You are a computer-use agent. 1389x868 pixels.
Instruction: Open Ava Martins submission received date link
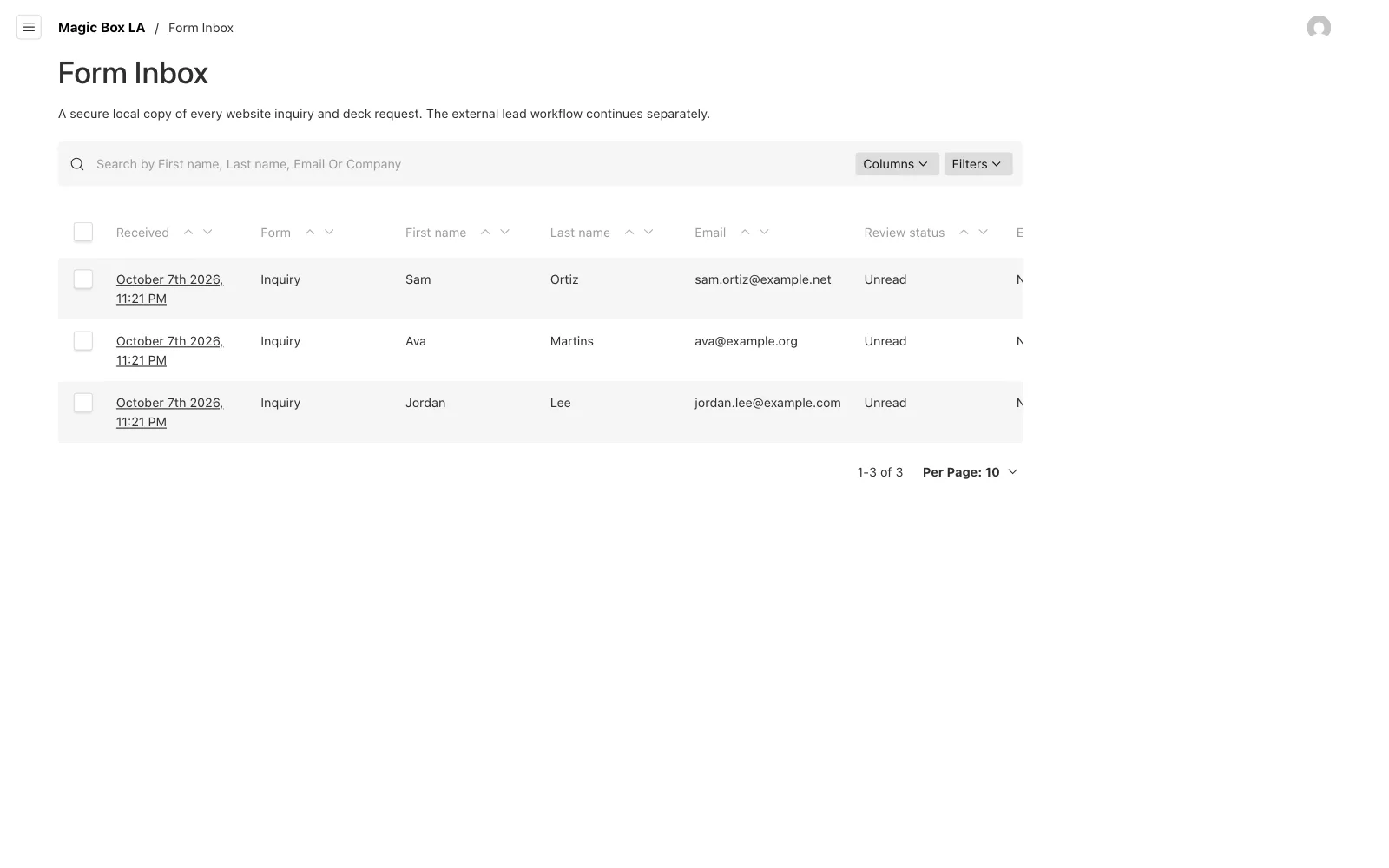click(x=169, y=351)
